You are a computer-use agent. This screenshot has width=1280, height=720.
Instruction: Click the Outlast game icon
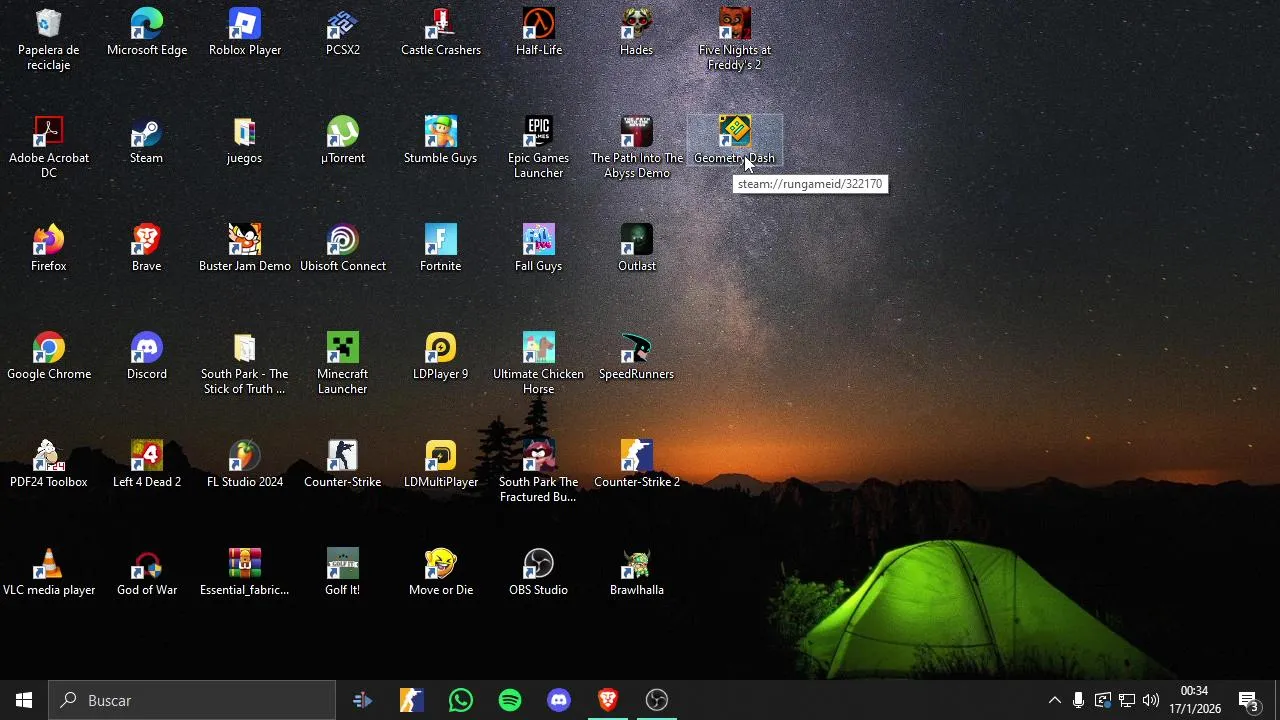pos(636,249)
